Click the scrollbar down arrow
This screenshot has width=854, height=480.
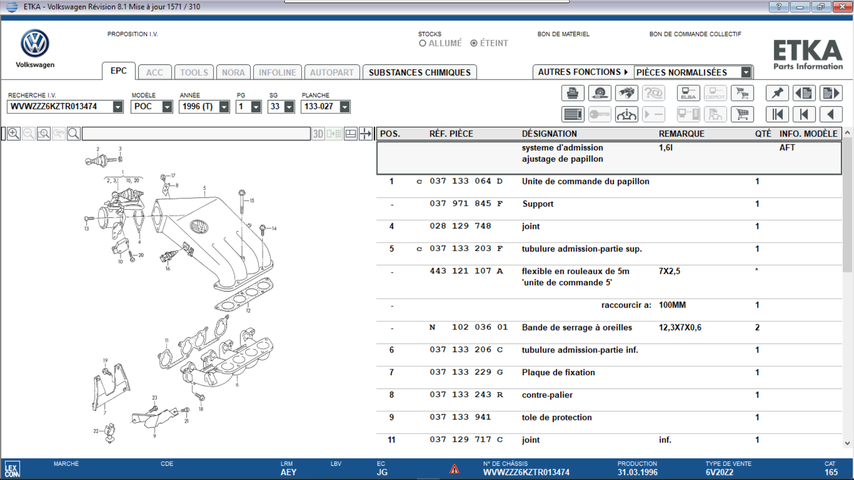click(847, 443)
